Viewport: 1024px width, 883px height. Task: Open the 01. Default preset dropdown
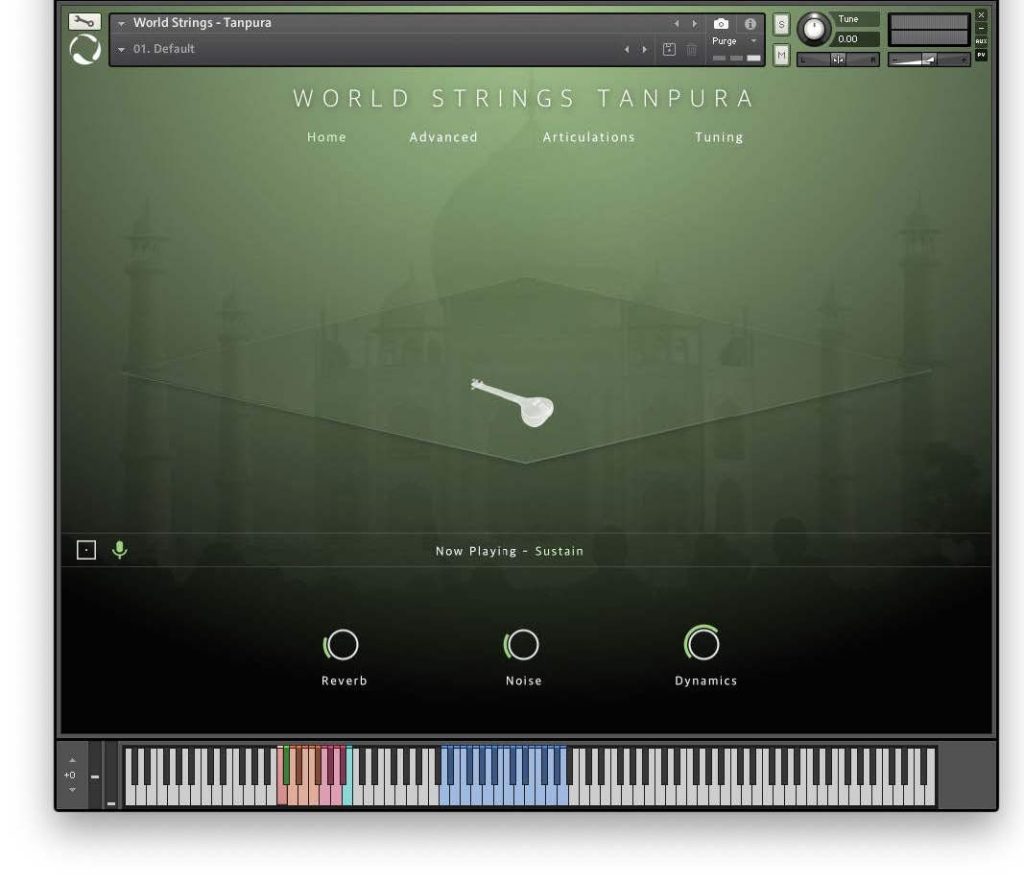pos(122,49)
